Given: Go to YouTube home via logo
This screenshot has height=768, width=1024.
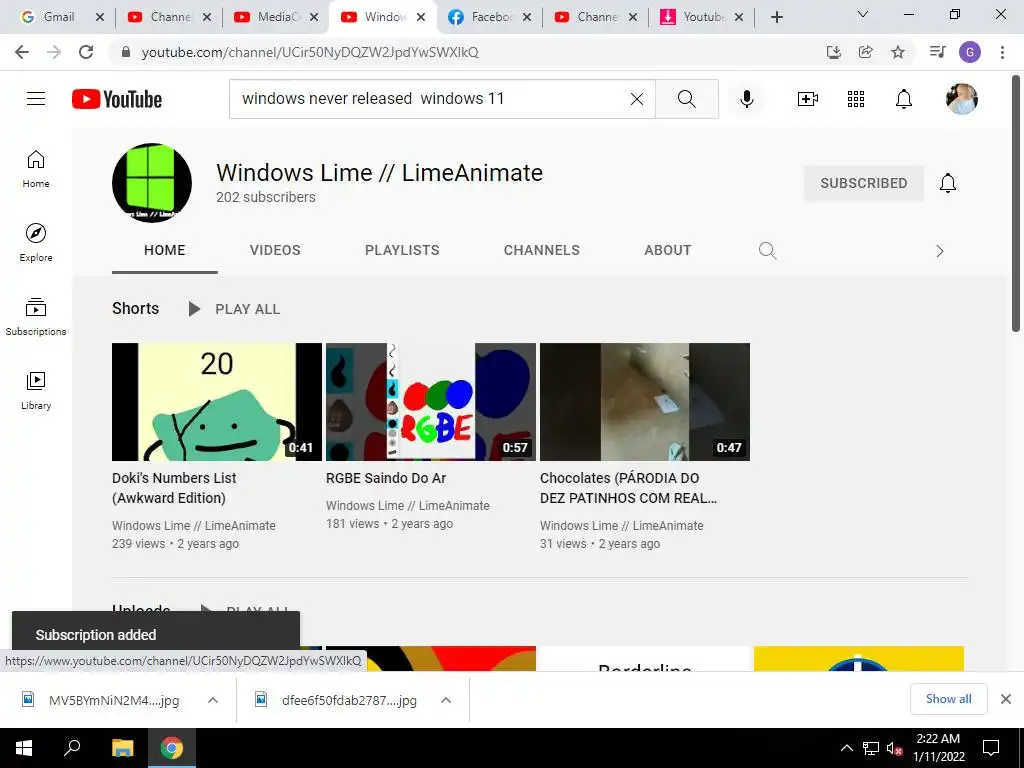Looking at the screenshot, I should (117, 99).
